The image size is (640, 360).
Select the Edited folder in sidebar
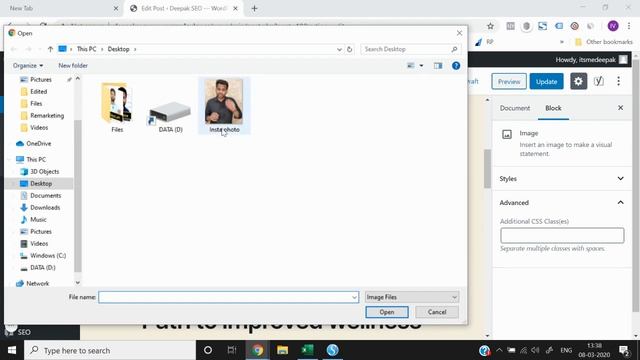(x=38, y=91)
